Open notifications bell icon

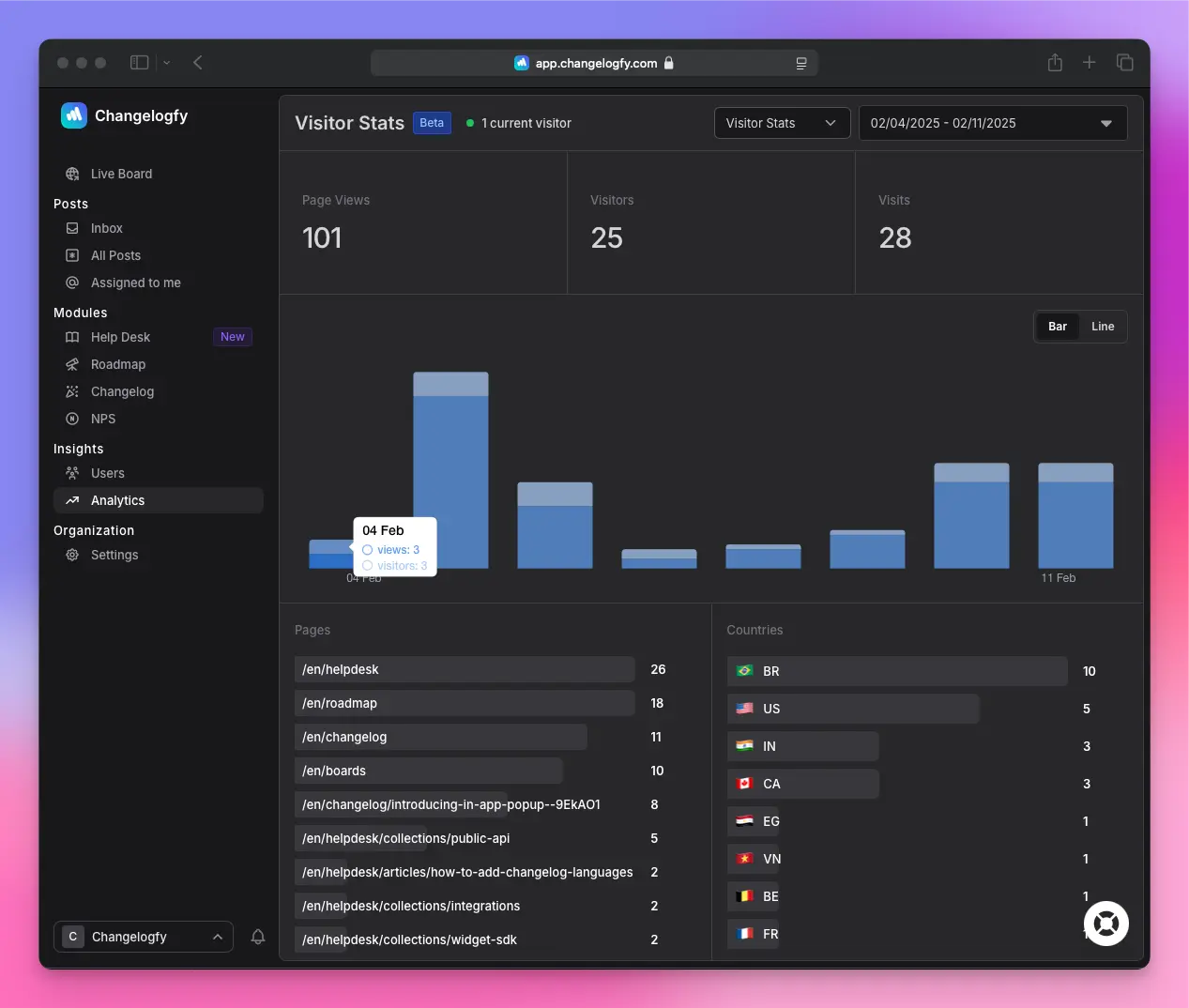click(x=258, y=937)
